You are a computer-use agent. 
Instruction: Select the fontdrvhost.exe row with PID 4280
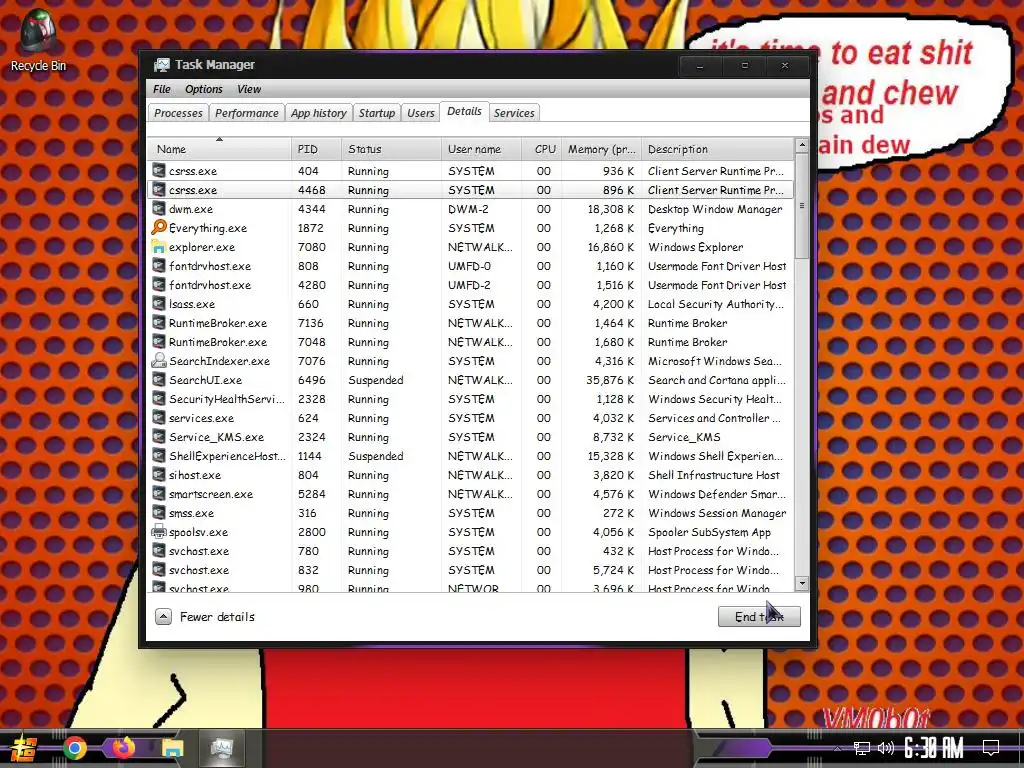coord(470,285)
